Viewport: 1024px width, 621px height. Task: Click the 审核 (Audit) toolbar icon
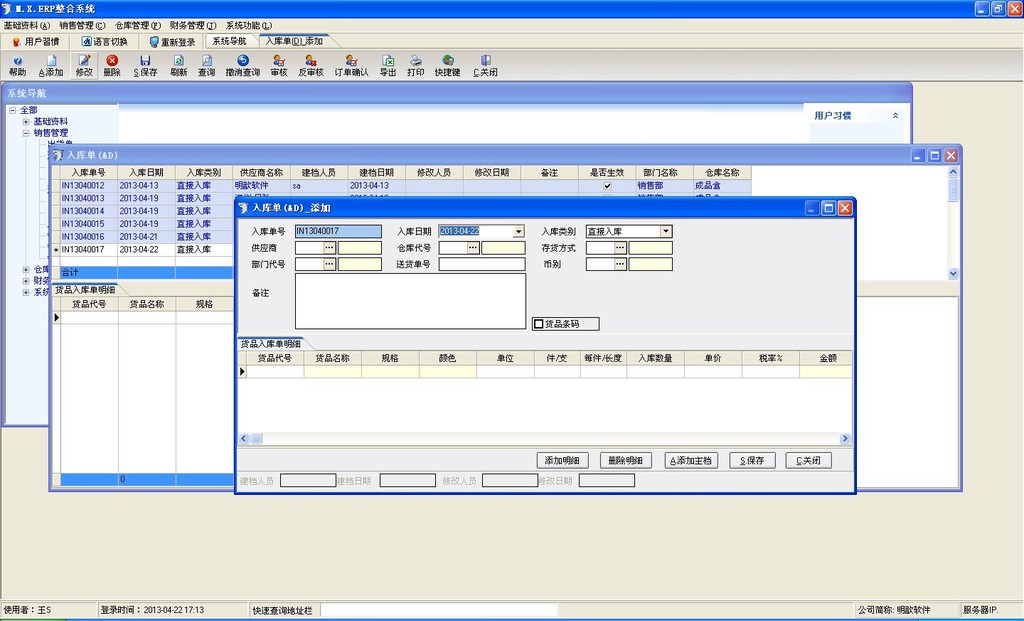coord(278,61)
